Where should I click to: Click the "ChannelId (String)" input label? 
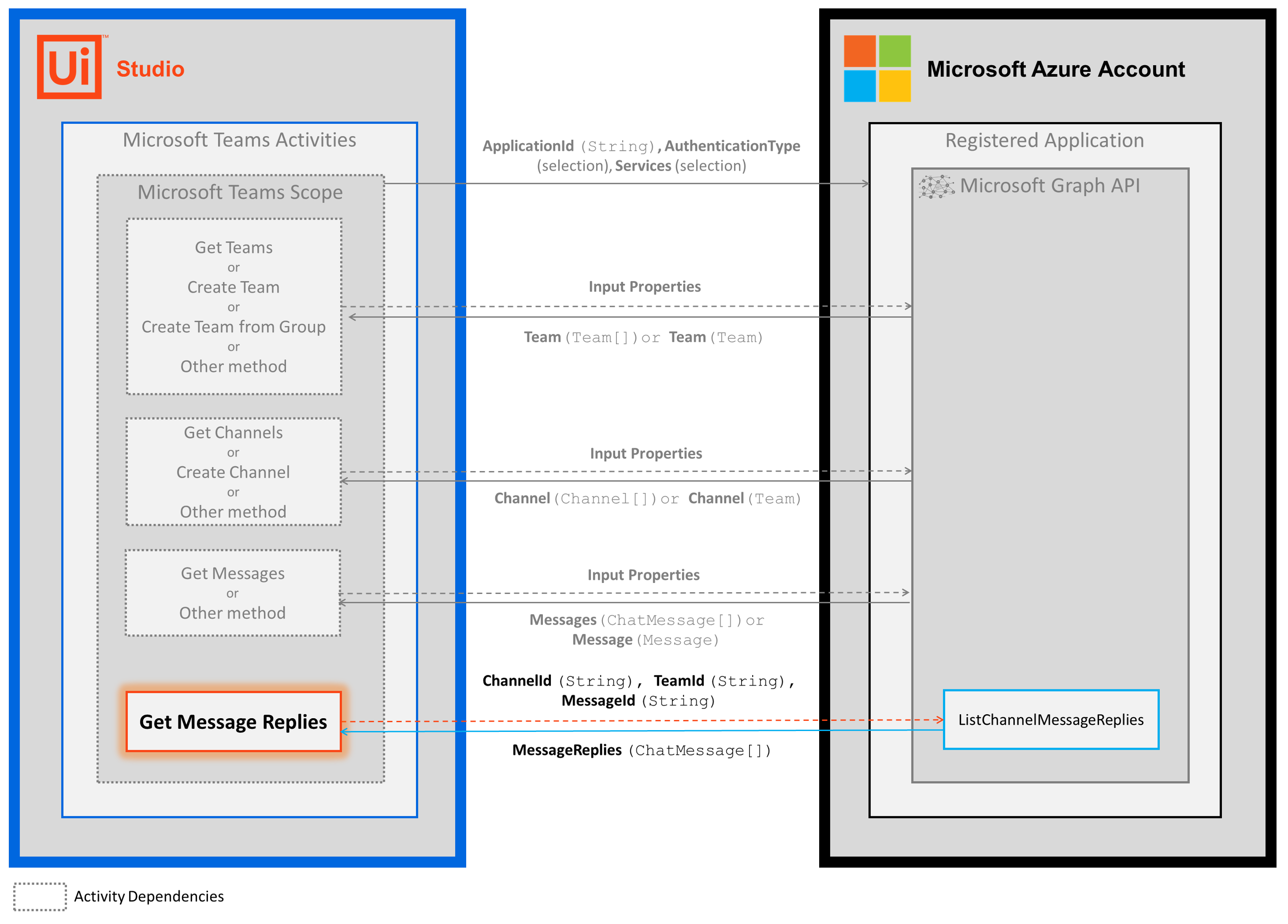click(558, 681)
